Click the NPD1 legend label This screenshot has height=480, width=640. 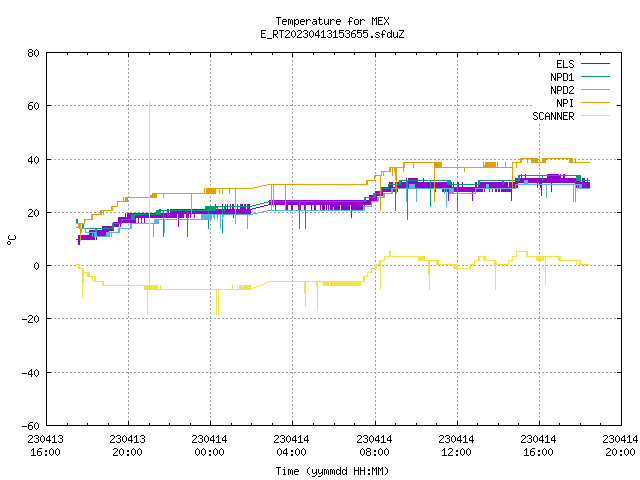coord(562,77)
